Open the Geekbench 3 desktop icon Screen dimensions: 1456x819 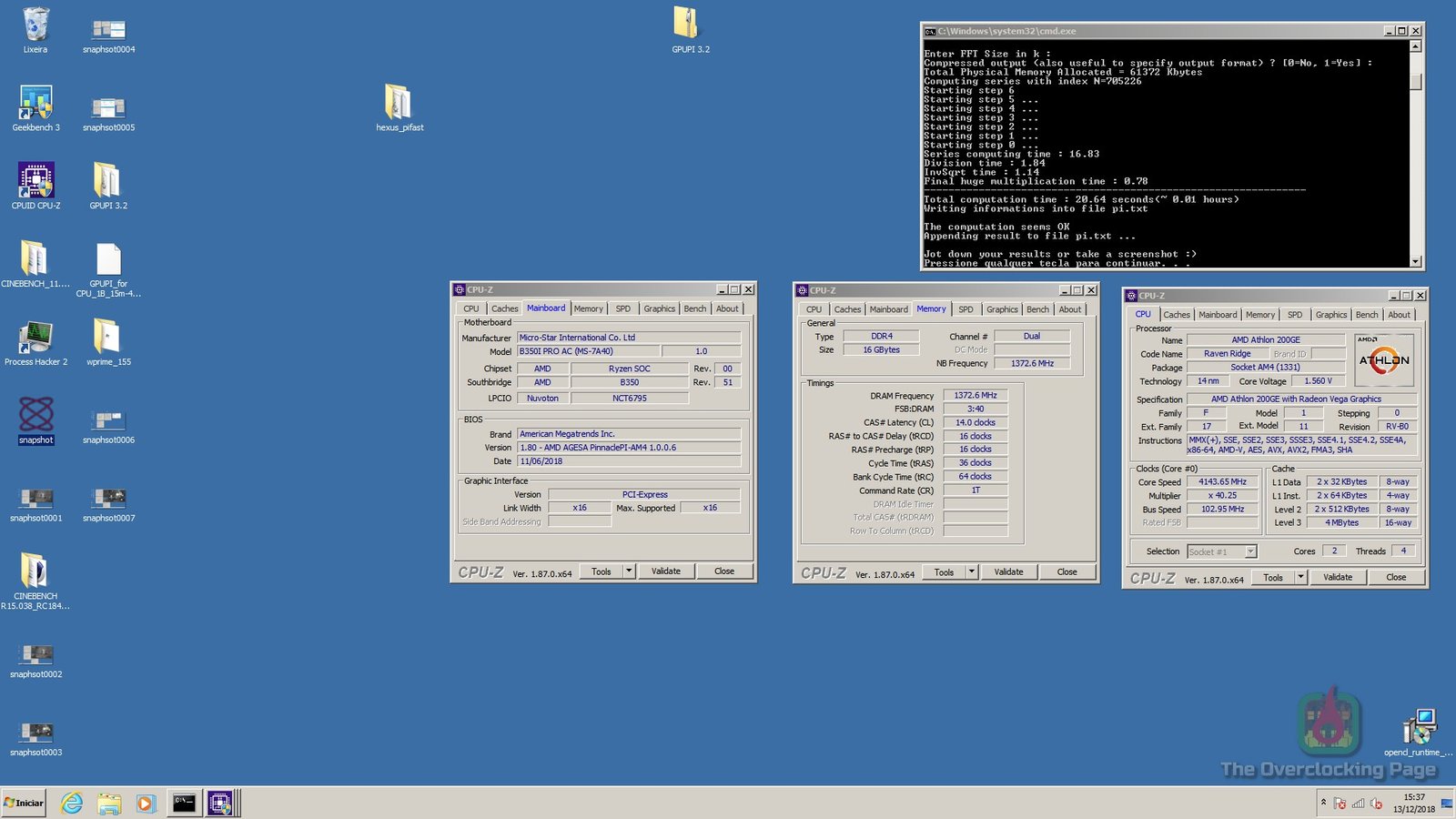(35, 105)
